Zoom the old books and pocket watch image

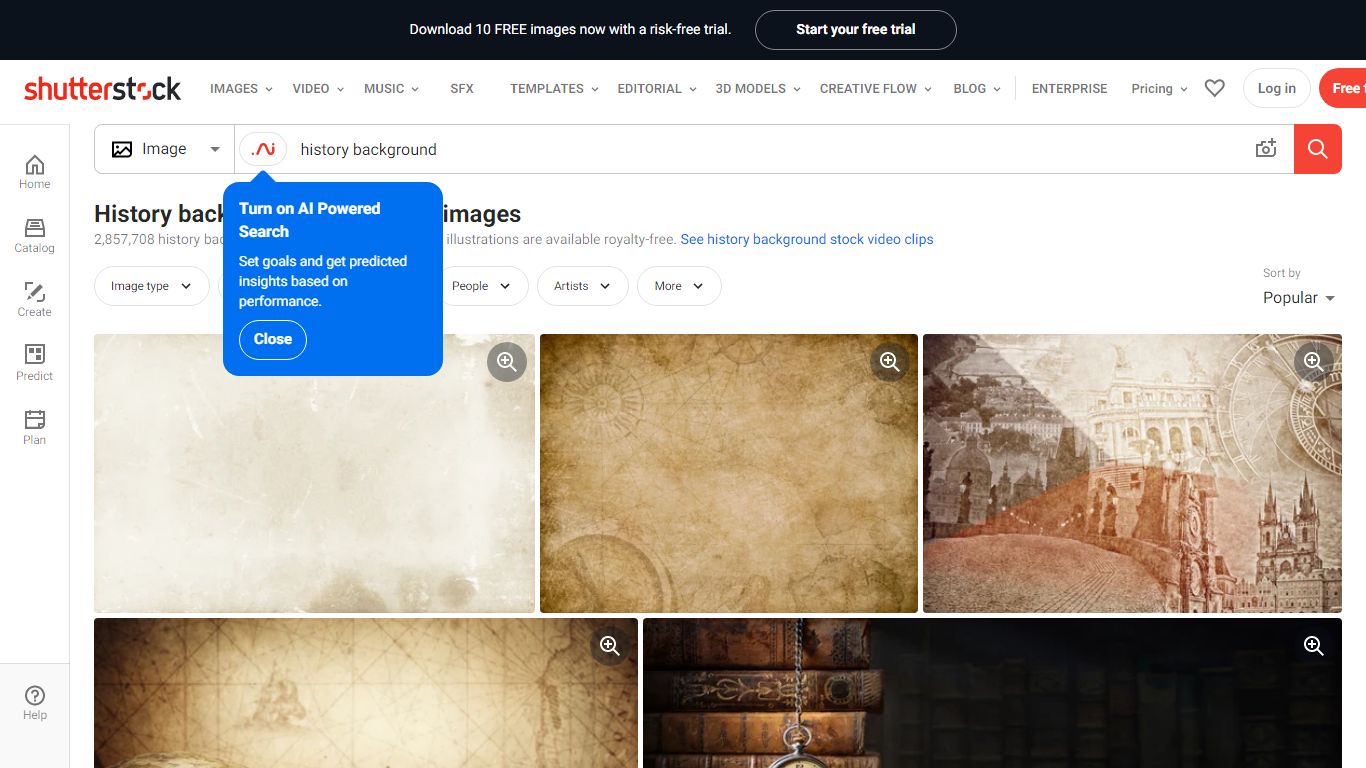1314,646
